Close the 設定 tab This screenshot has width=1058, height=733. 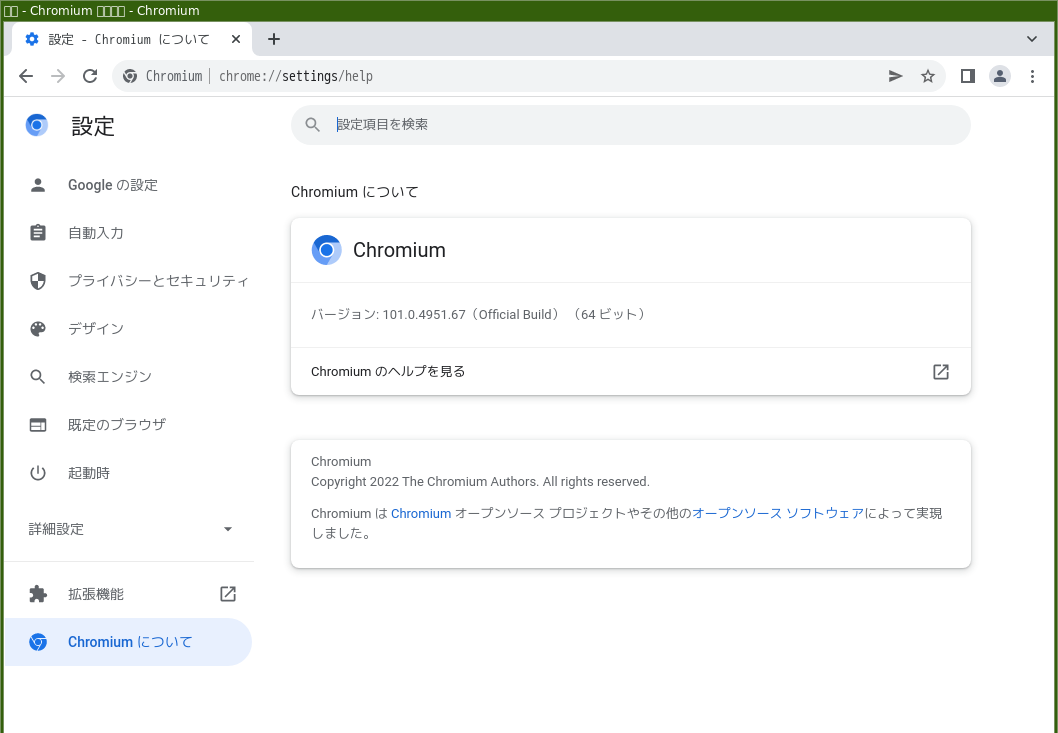[235, 39]
